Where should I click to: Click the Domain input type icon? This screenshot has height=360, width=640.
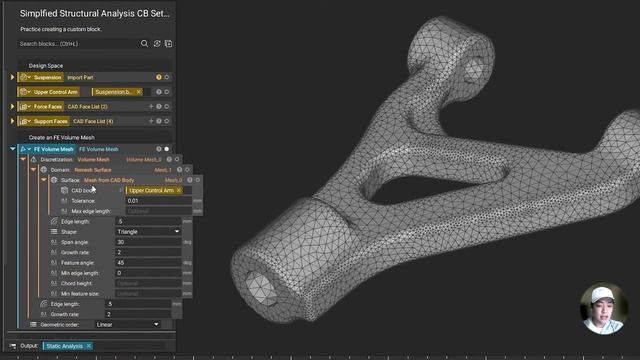pos(44,169)
